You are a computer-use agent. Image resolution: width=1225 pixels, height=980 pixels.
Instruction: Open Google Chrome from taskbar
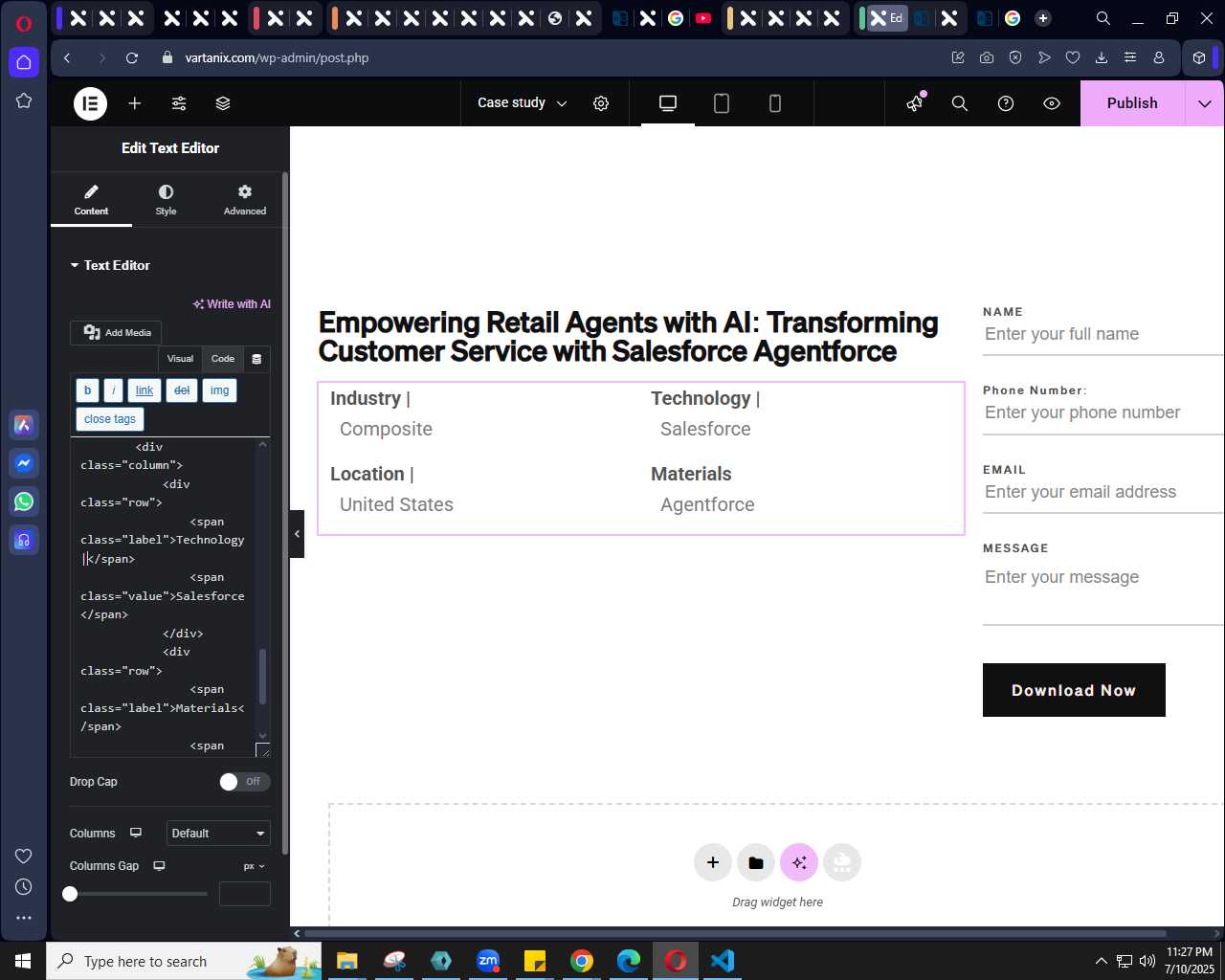(582, 961)
